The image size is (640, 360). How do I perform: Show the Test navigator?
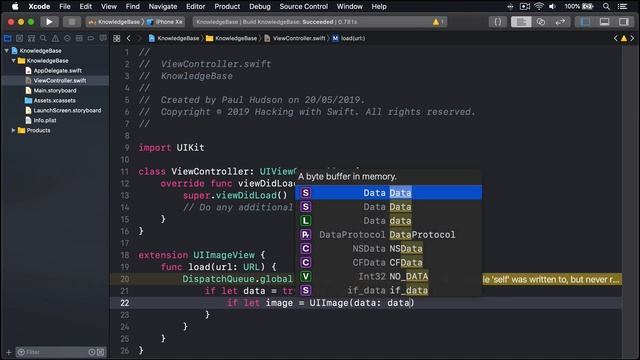(67, 38)
